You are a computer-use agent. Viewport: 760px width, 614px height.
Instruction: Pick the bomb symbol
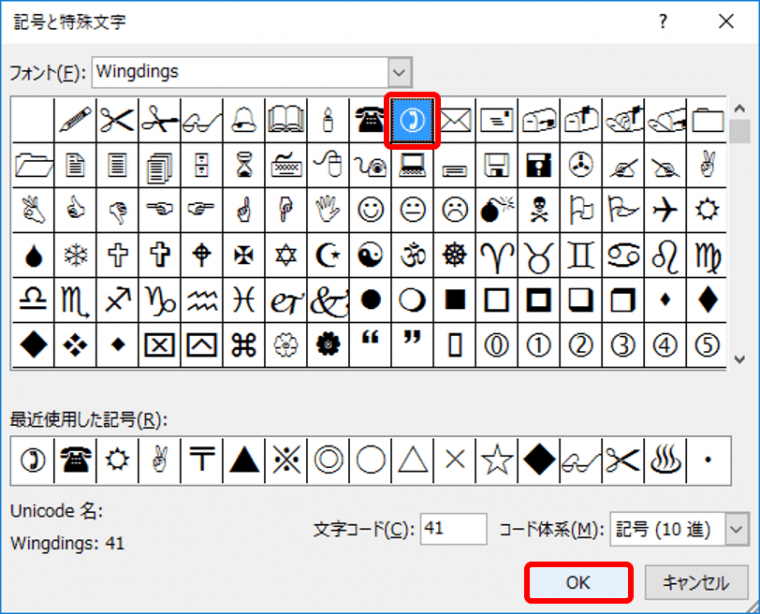pyautogui.click(x=497, y=210)
